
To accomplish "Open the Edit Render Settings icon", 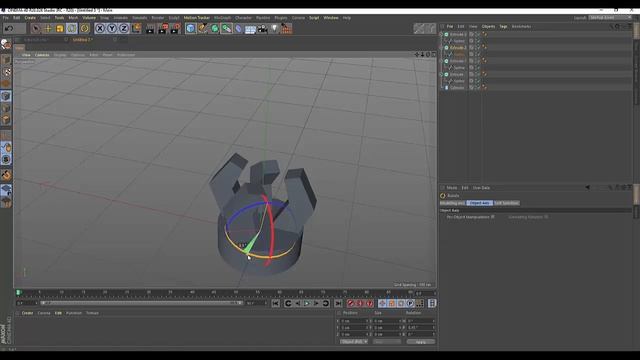I will click(x=176, y=28).
